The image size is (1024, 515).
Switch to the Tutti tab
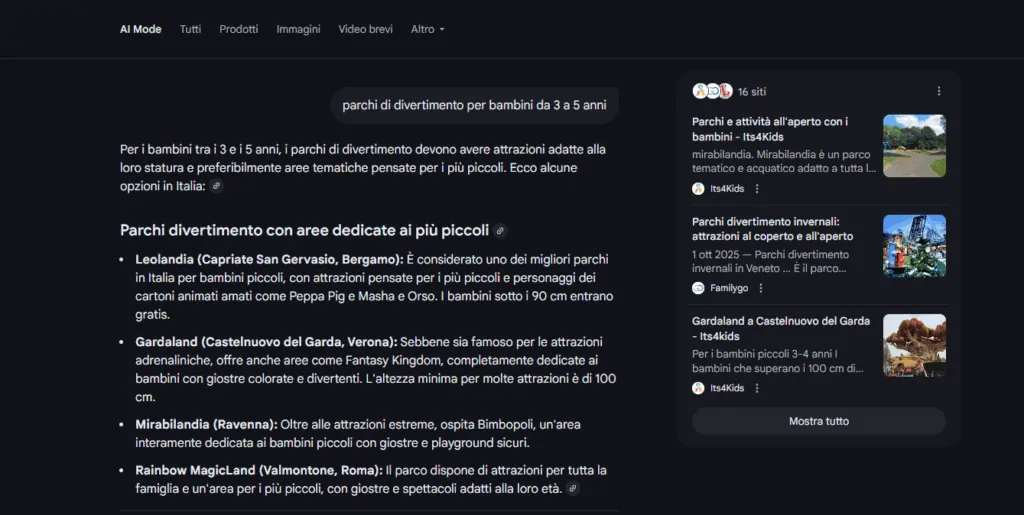click(190, 29)
